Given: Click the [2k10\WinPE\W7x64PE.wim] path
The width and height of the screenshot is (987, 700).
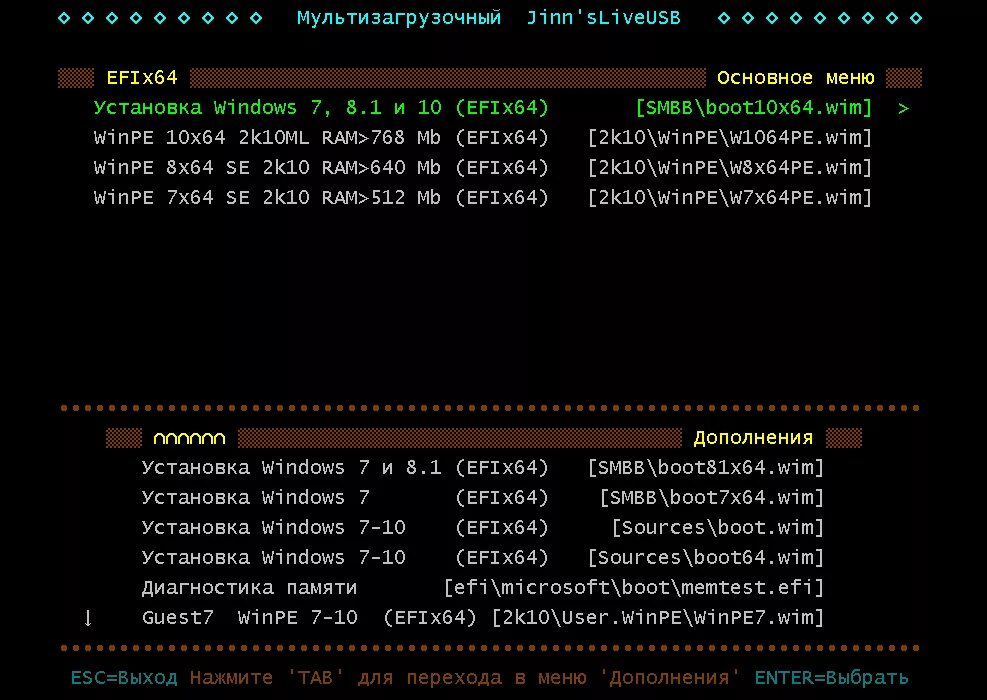Looking at the screenshot, I should (x=730, y=198).
